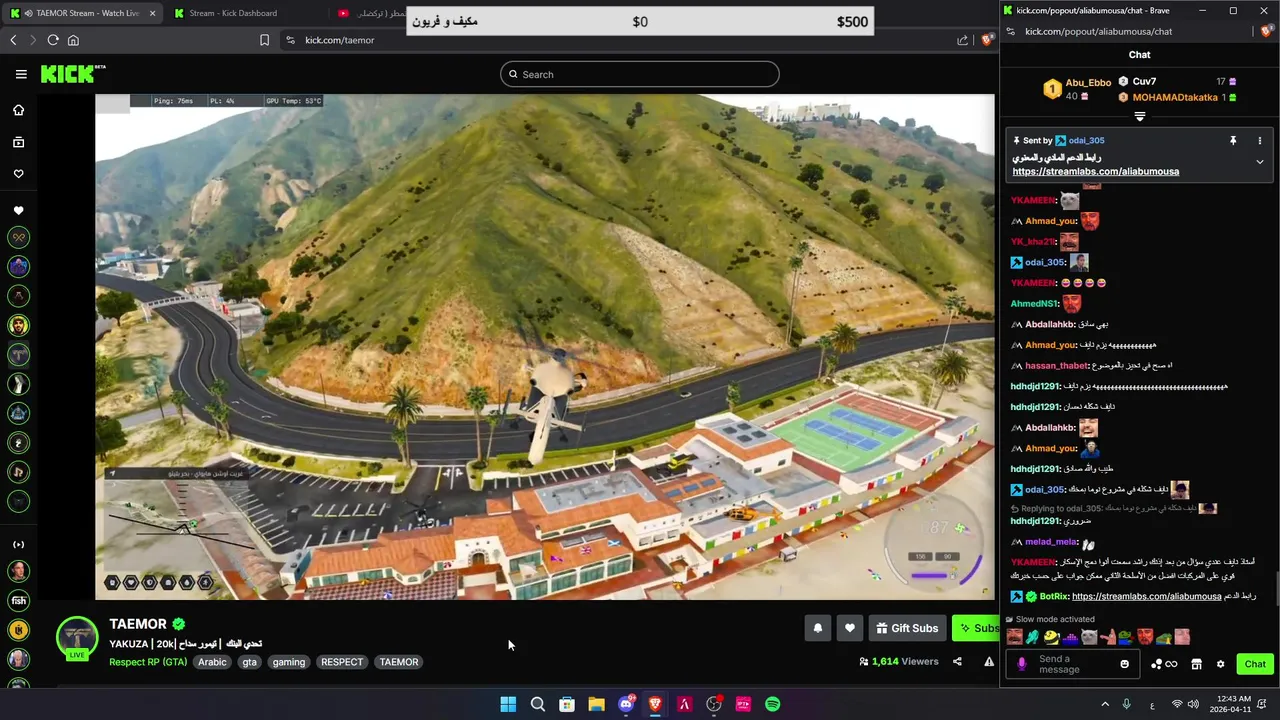Click Cuv7 in chat leaderboard
This screenshot has height=720, width=1280.
click(x=1144, y=81)
